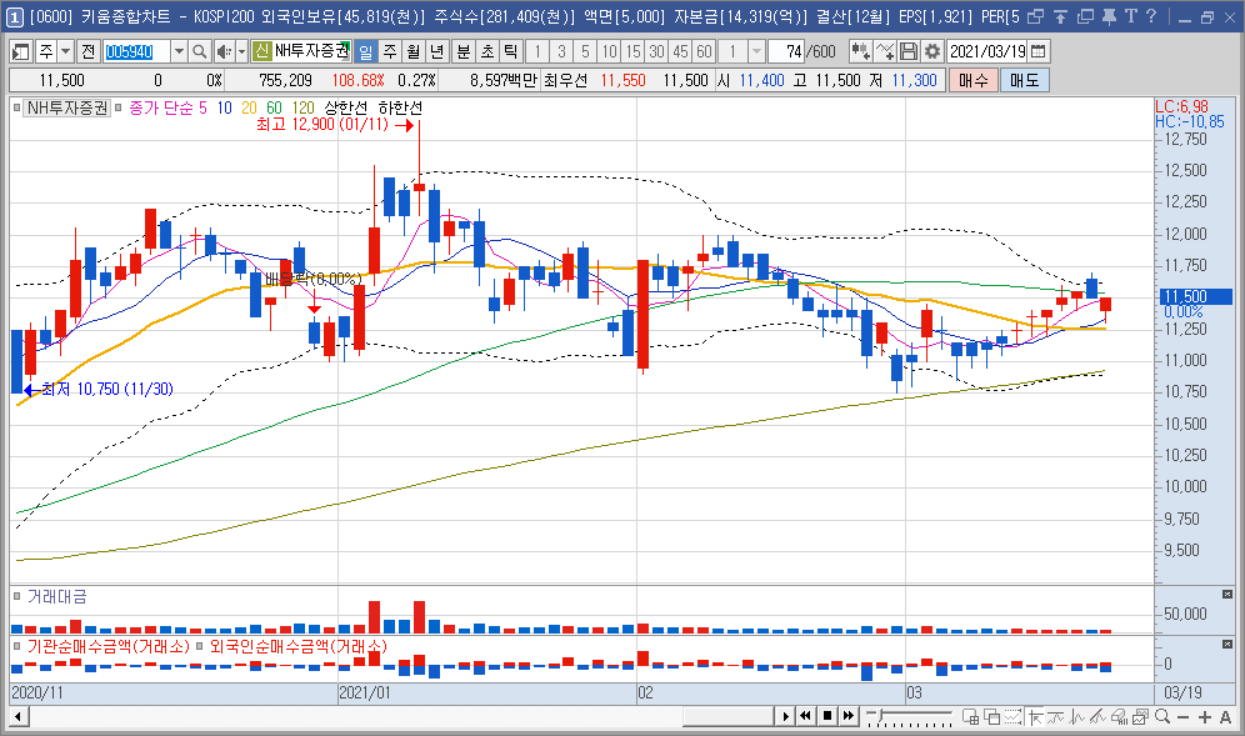The height and width of the screenshot is (736, 1245).
Task: Open chart settings gear icon
Action: click(x=932, y=51)
